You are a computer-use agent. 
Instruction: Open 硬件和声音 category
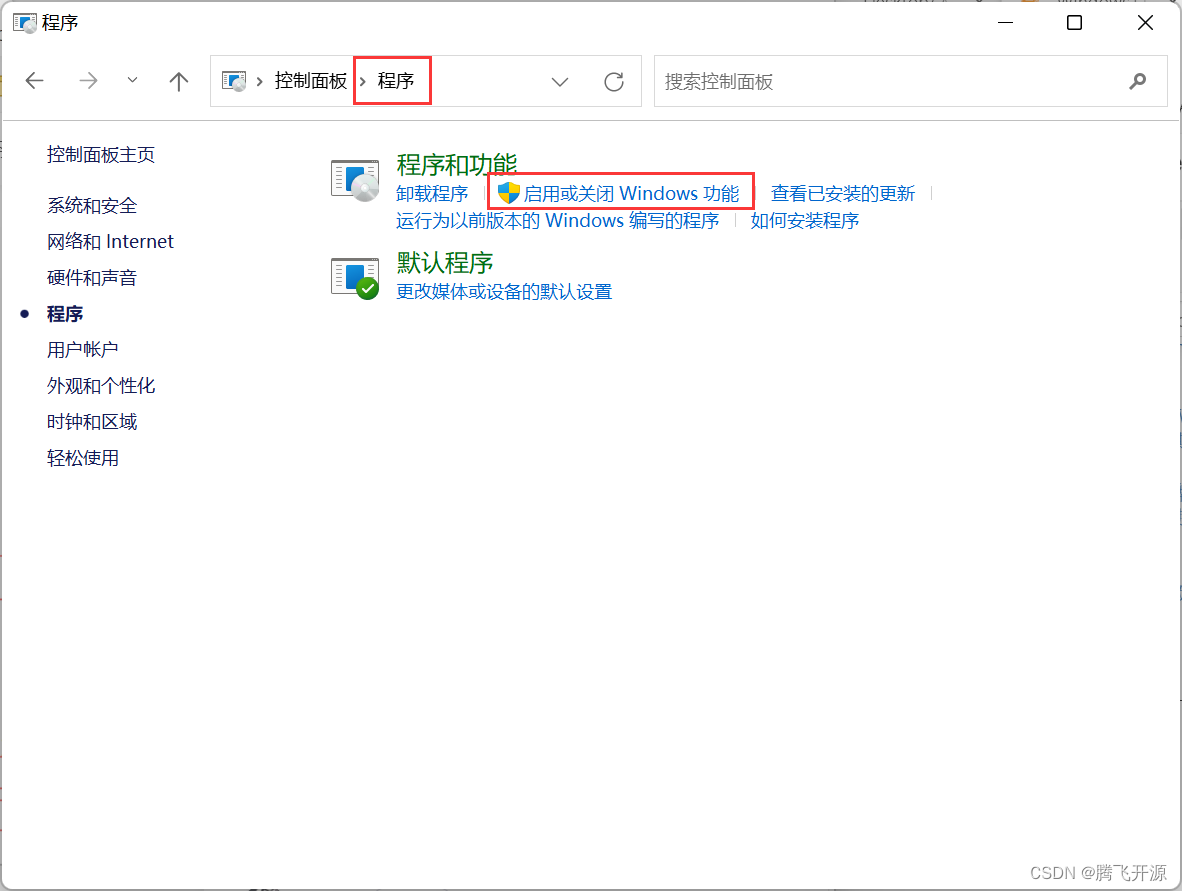pyautogui.click(x=92, y=277)
